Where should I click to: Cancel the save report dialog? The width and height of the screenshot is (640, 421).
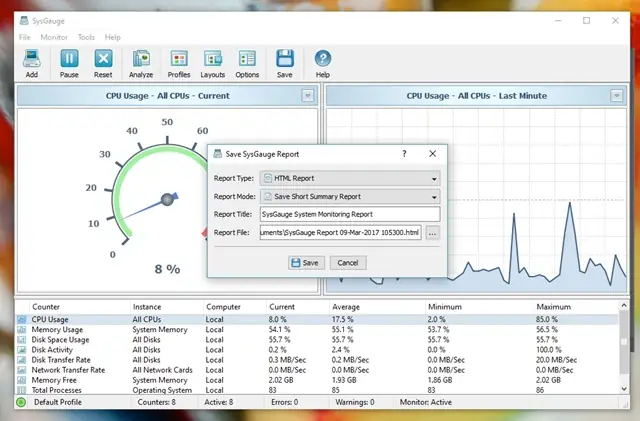pyautogui.click(x=348, y=263)
